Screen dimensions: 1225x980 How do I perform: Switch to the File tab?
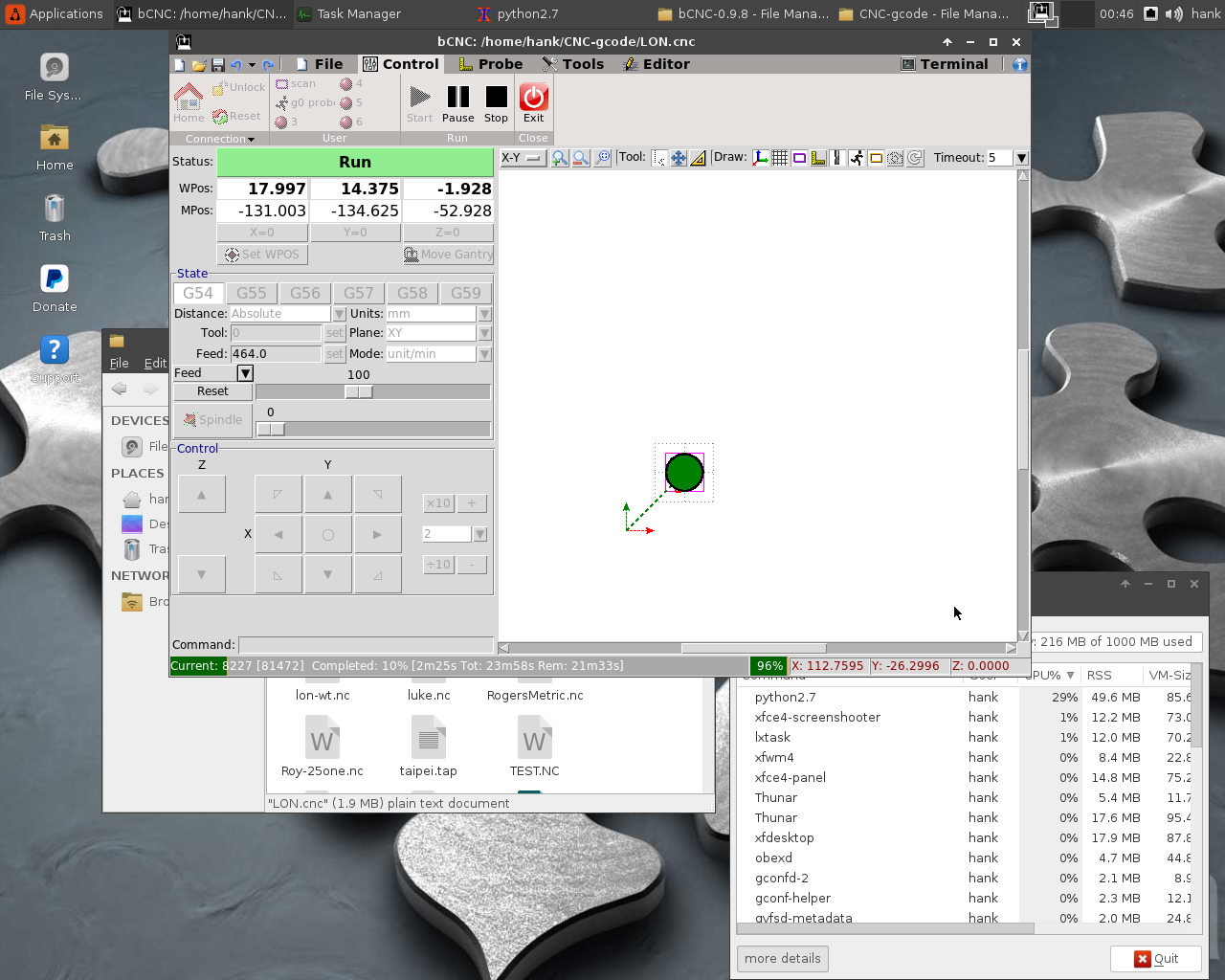(320, 64)
